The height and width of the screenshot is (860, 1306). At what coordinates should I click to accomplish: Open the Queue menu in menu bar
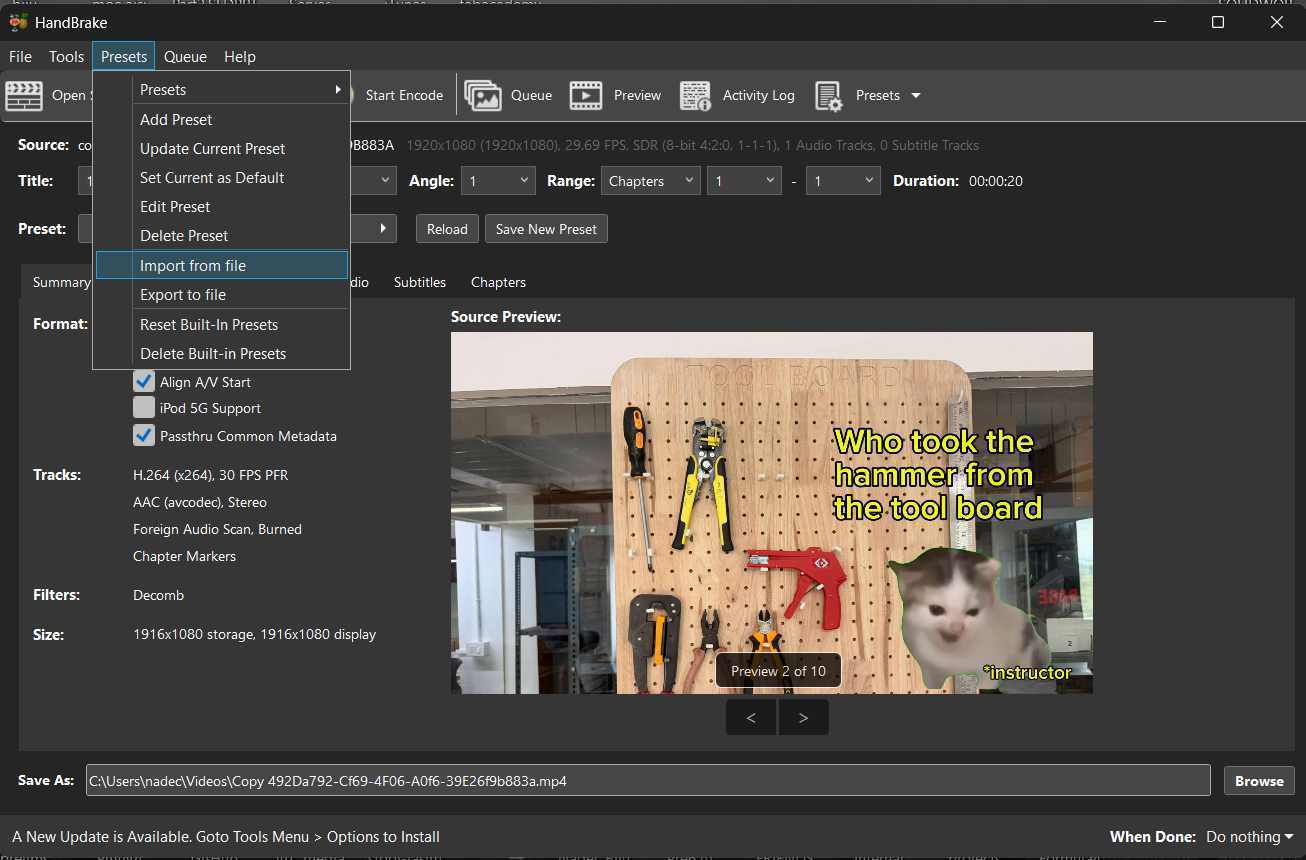[185, 57]
